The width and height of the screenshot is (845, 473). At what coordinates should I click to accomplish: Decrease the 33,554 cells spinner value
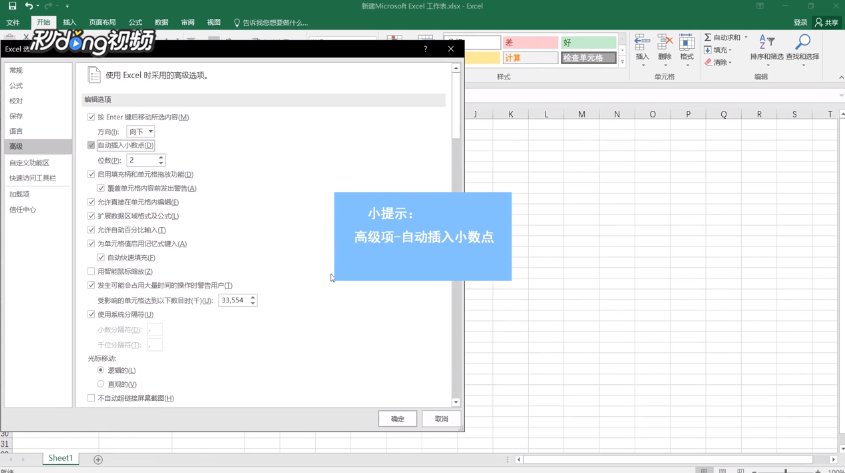point(253,303)
